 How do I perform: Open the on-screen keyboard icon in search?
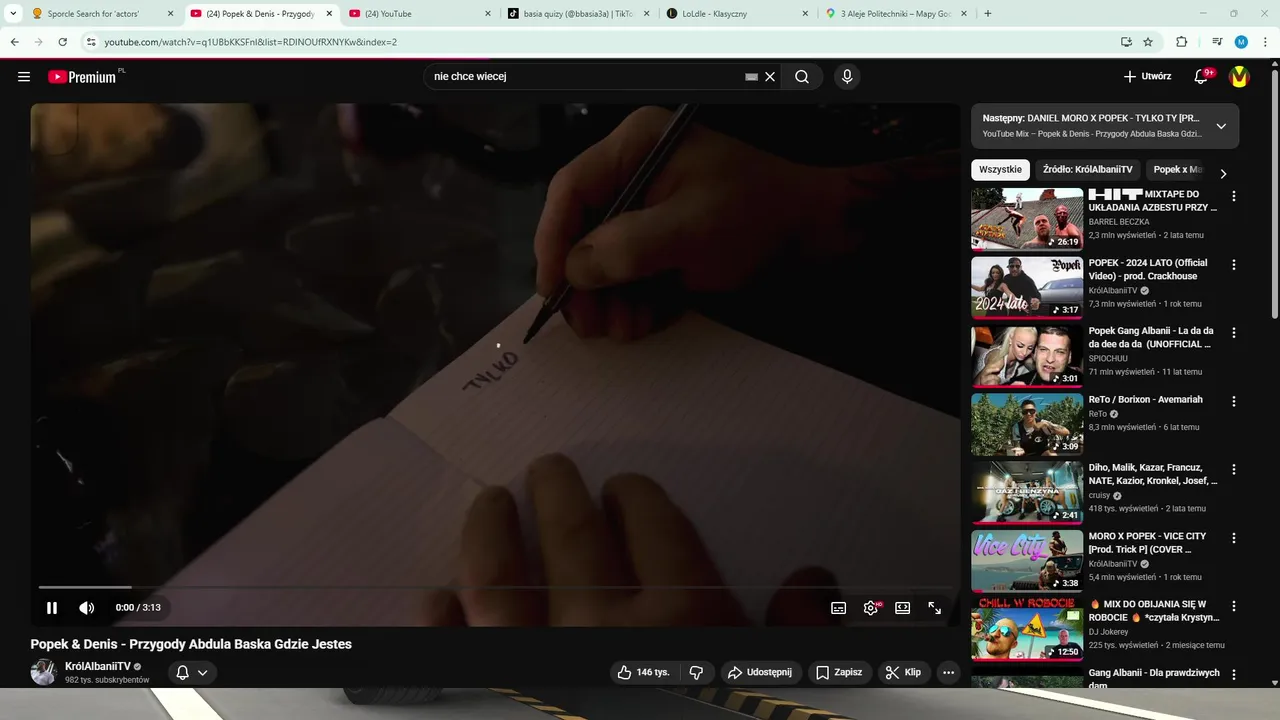[751, 77]
